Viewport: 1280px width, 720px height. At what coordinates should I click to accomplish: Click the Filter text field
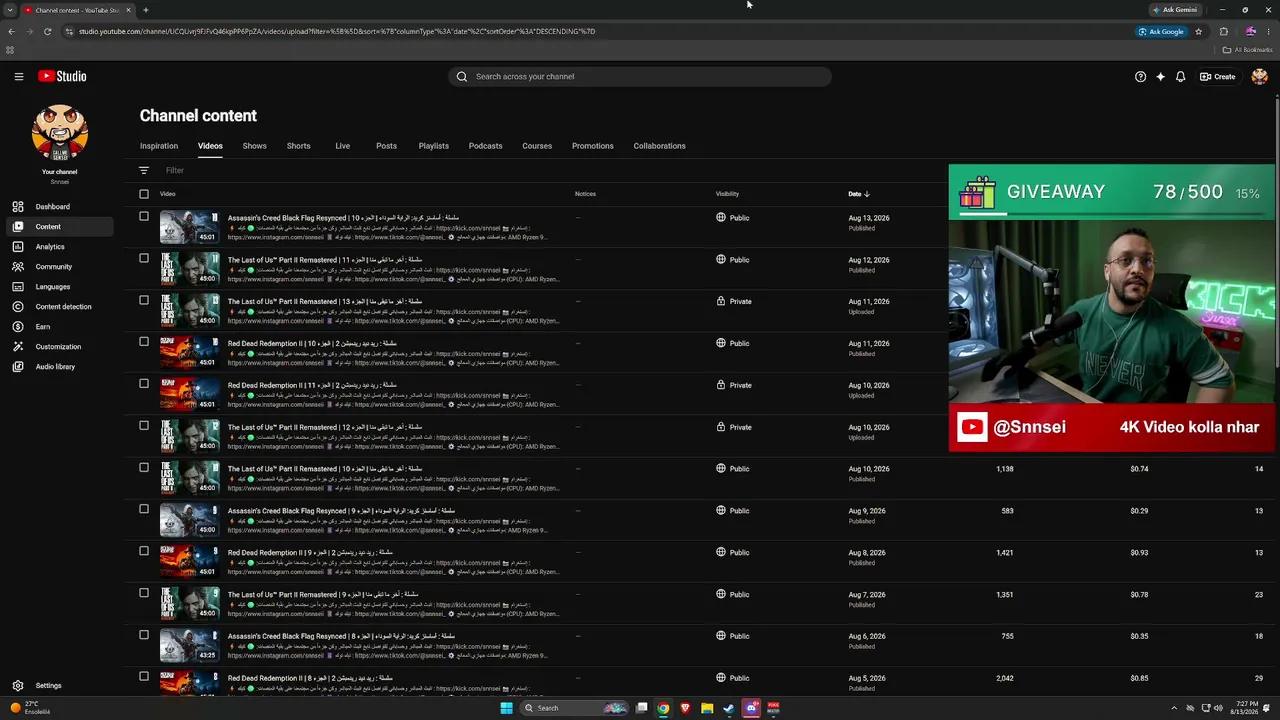[175, 171]
